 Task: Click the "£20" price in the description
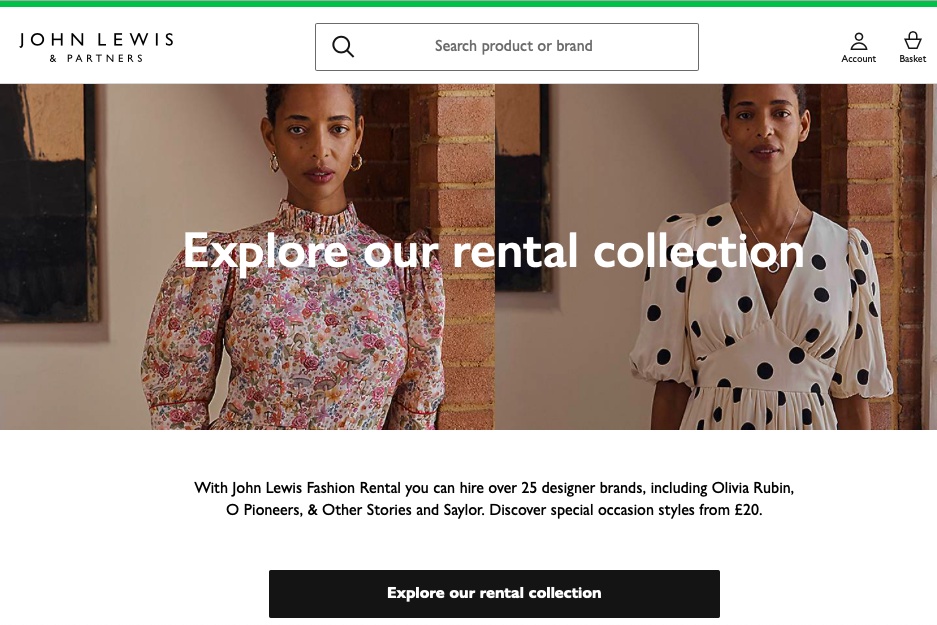point(745,510)
